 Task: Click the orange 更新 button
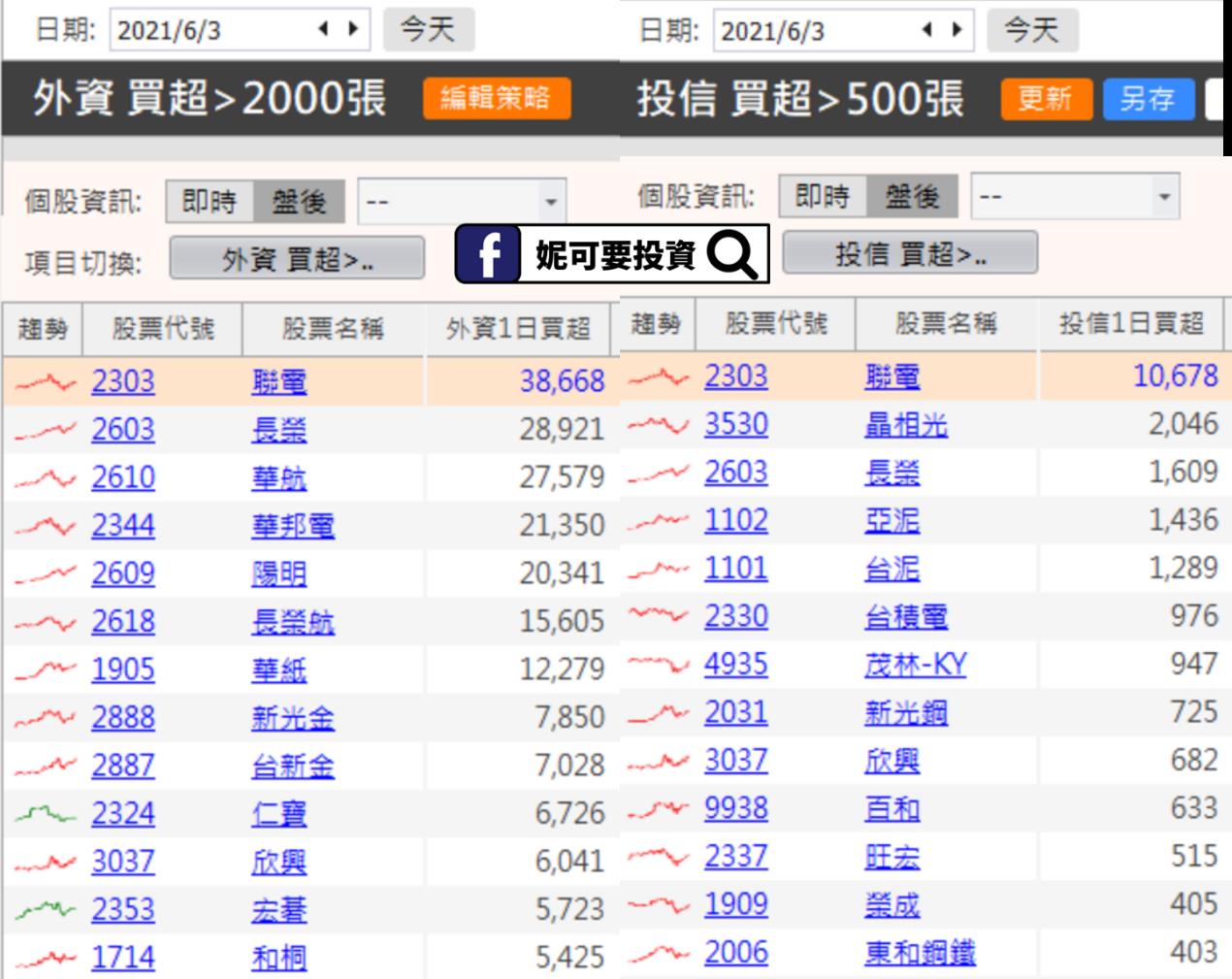click(1046, 99)
